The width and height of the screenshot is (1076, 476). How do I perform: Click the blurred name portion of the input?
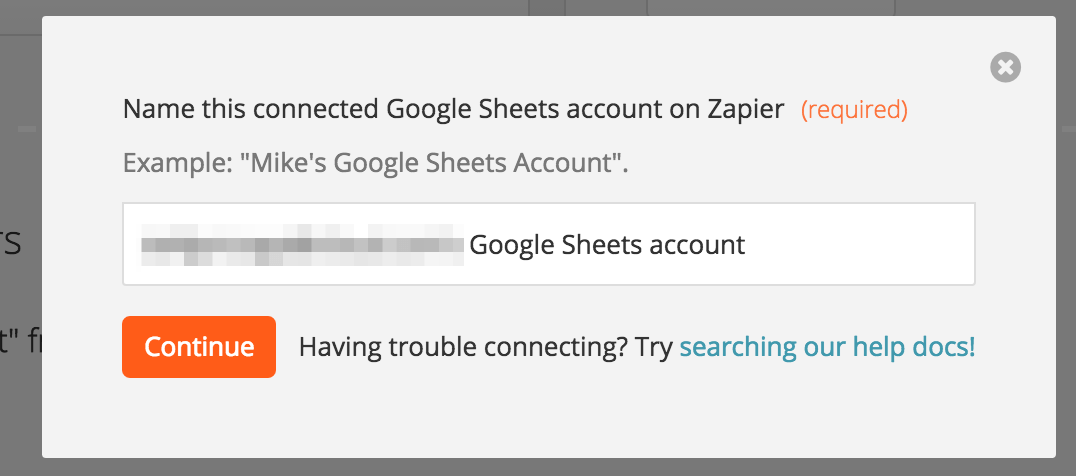click(302, 245)
